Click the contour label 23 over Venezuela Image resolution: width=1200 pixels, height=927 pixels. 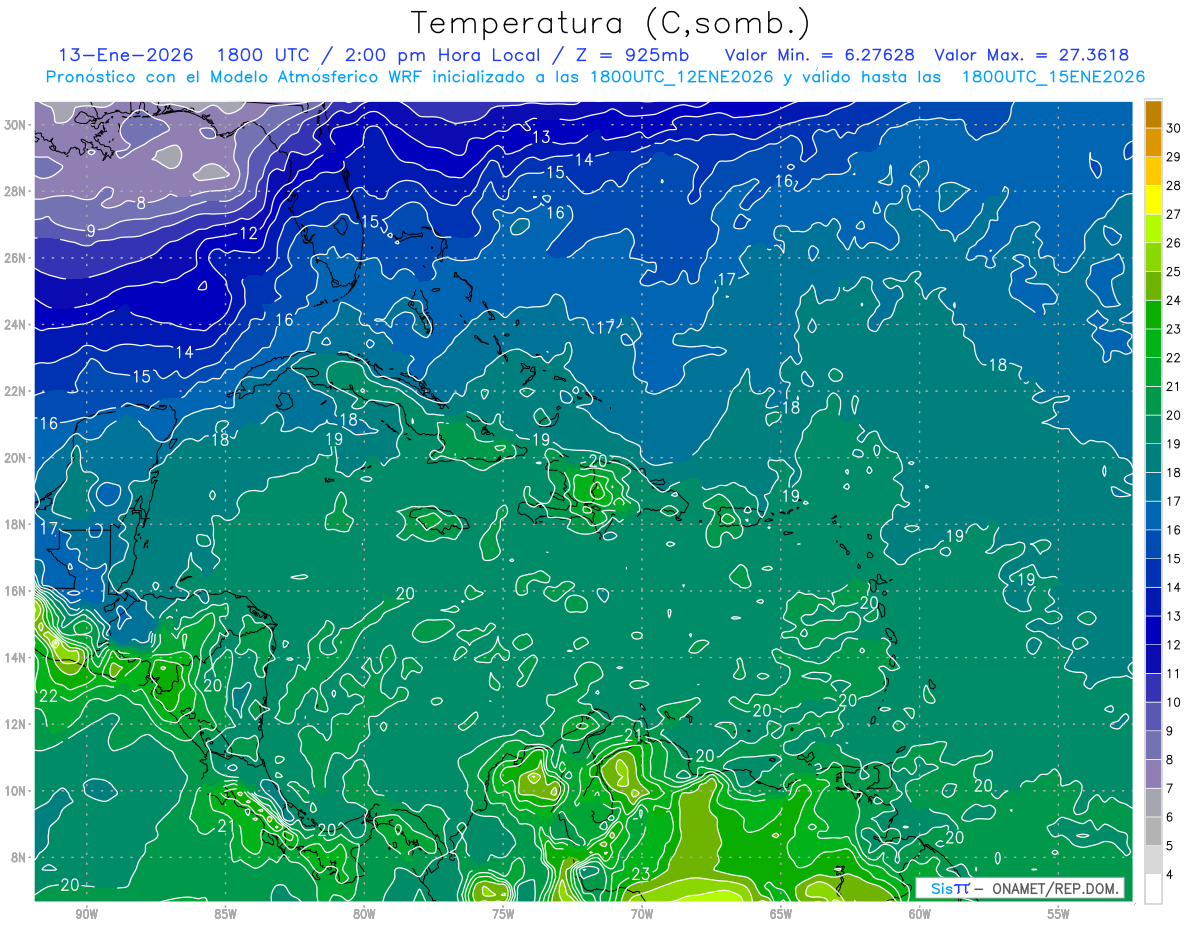(642, 874)
